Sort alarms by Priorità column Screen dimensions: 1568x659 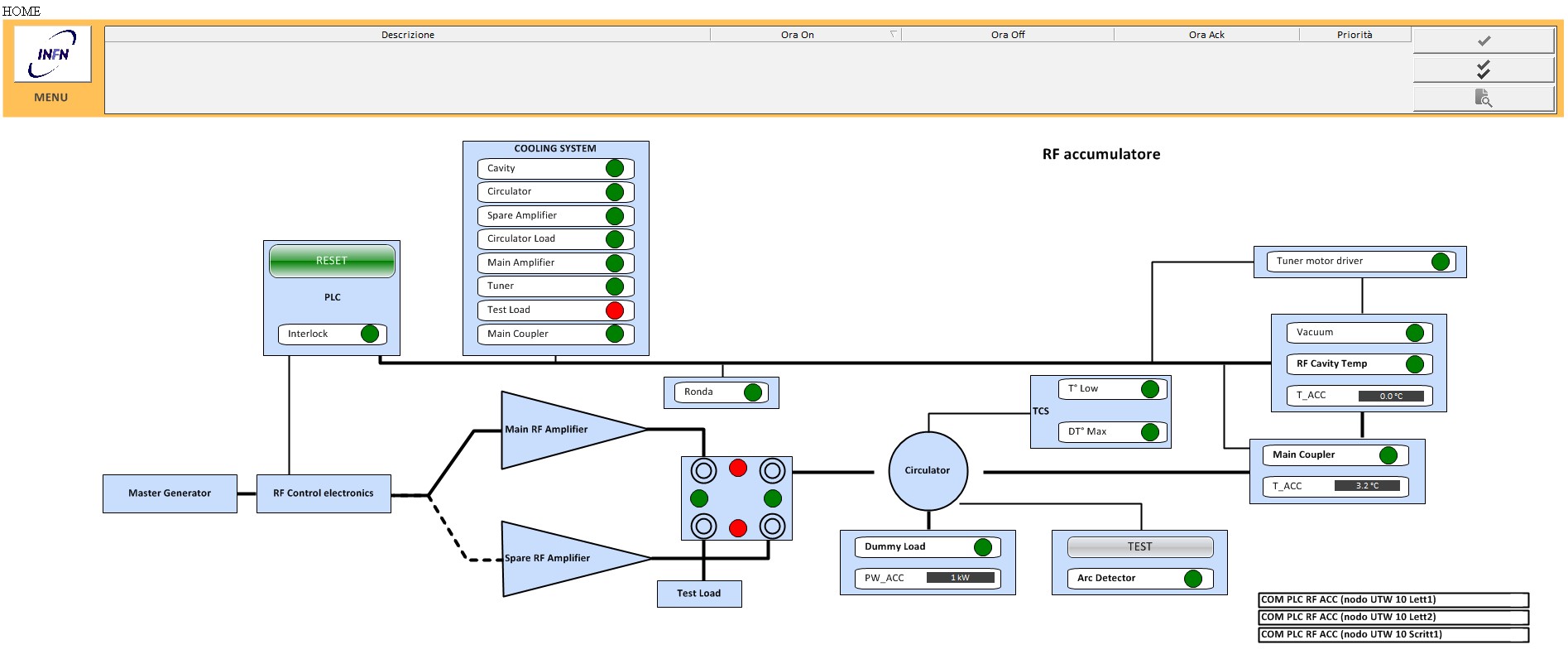[x=1355, y=35]
